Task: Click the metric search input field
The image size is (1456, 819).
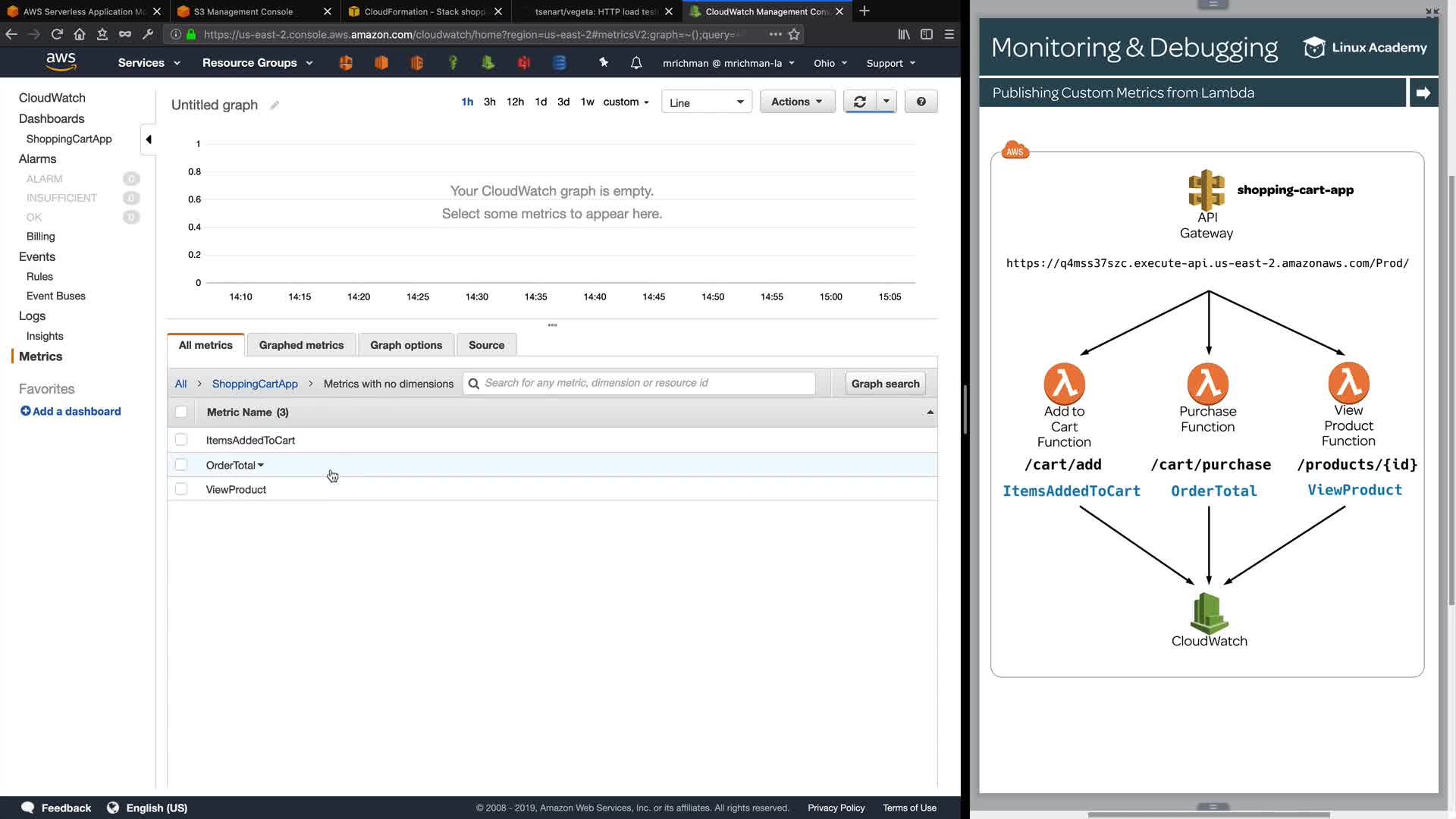Action: [645, 383]
